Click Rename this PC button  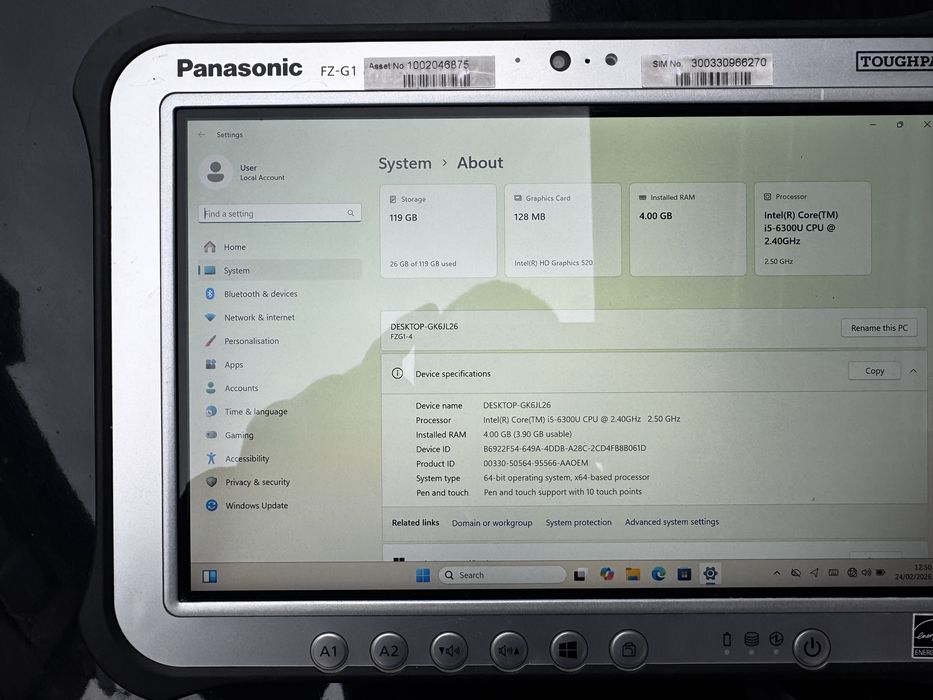pos(879,328)
